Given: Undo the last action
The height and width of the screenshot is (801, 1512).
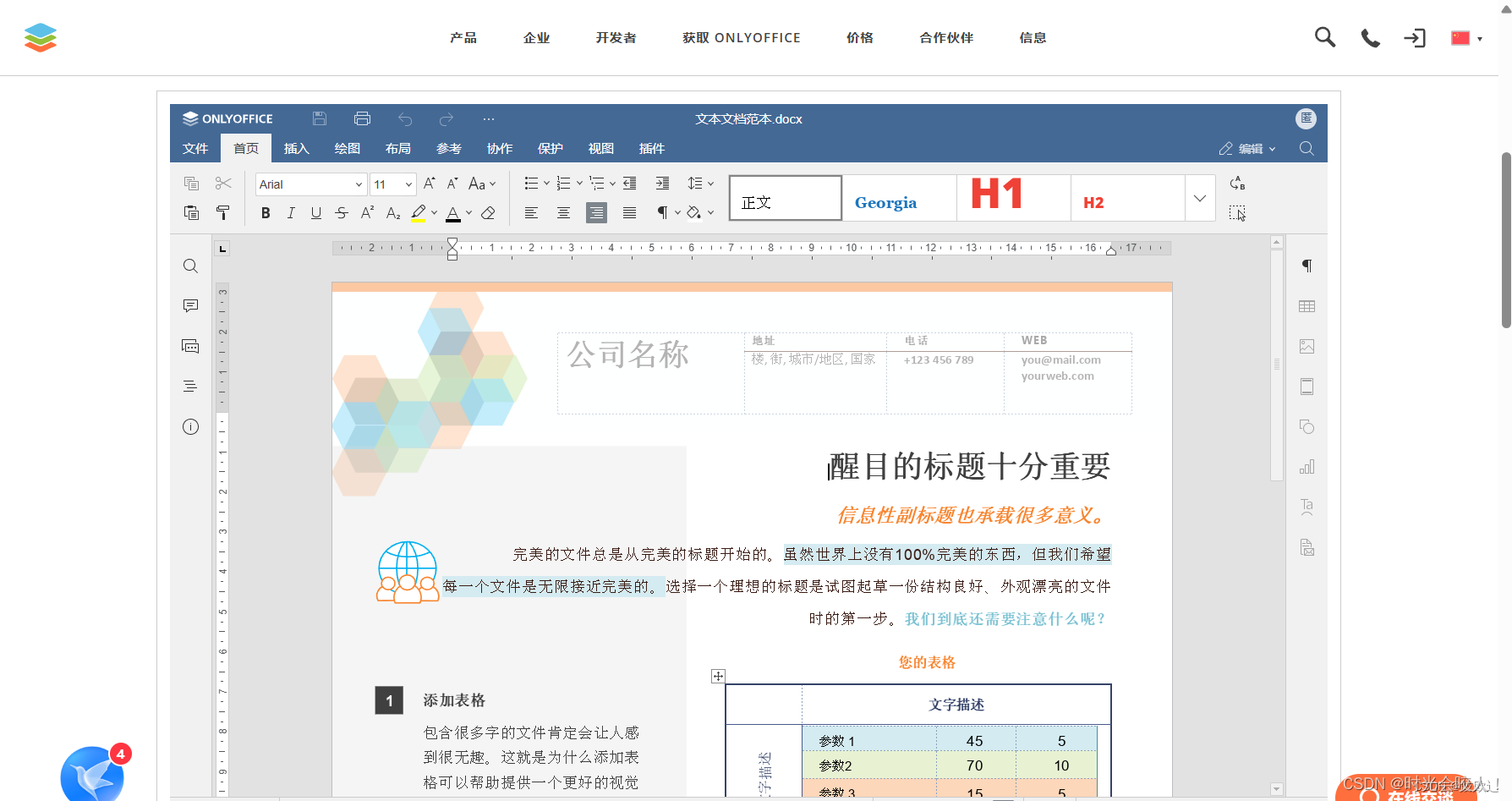Looking at the screenshot, I should click(405, 118).
